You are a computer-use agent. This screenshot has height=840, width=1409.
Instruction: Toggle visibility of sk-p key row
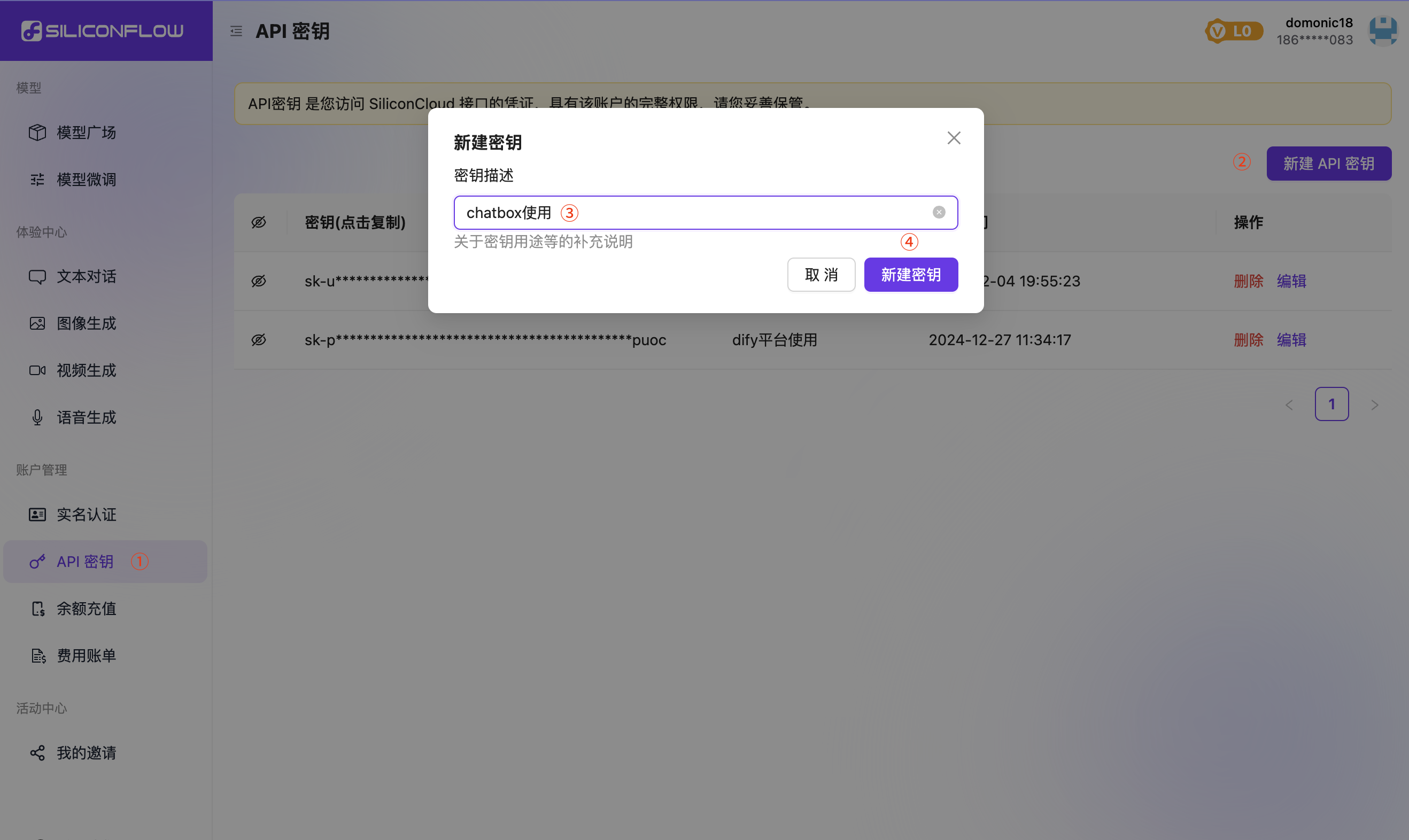[259, 340]
